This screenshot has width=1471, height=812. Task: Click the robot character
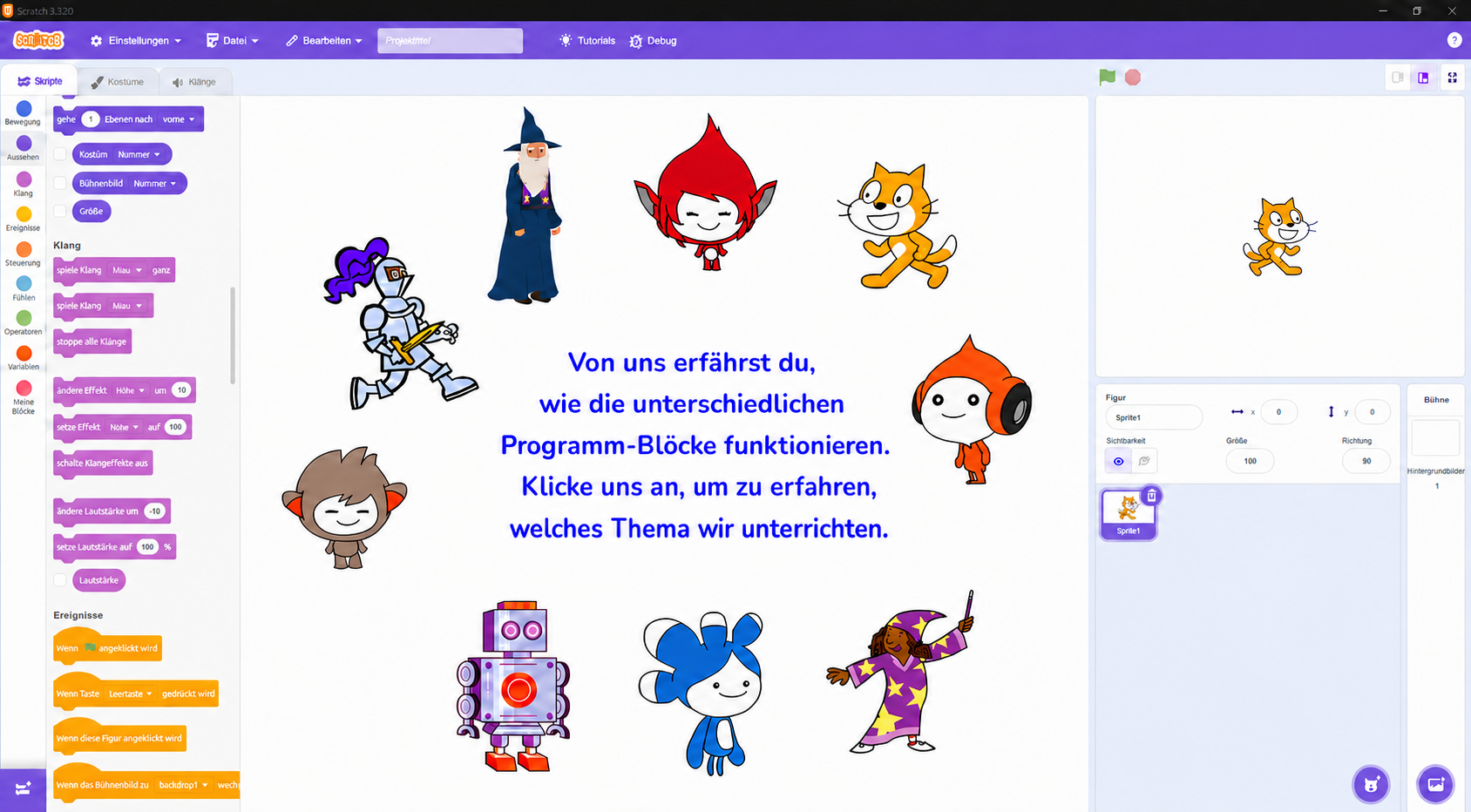[x=514, y=686]
